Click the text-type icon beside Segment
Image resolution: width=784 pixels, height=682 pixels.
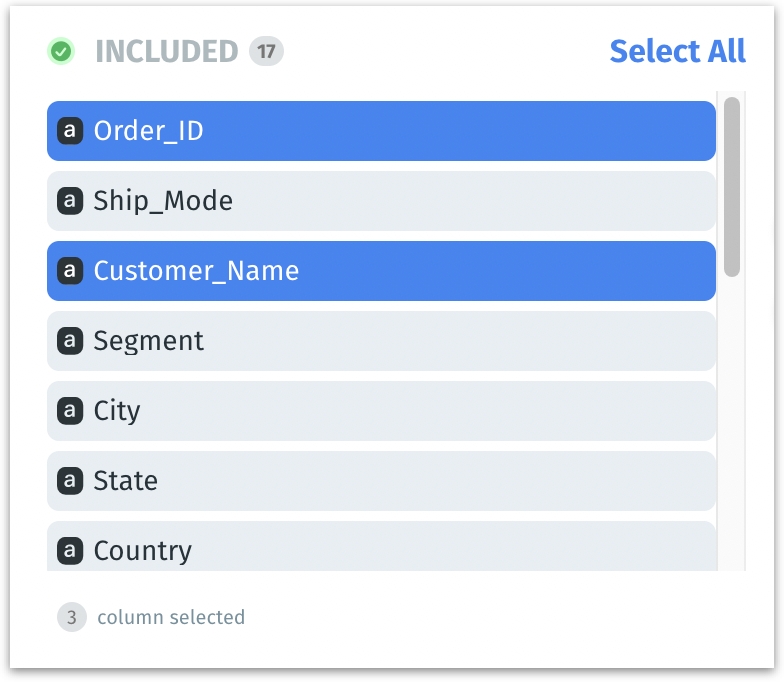click(69, 341)
